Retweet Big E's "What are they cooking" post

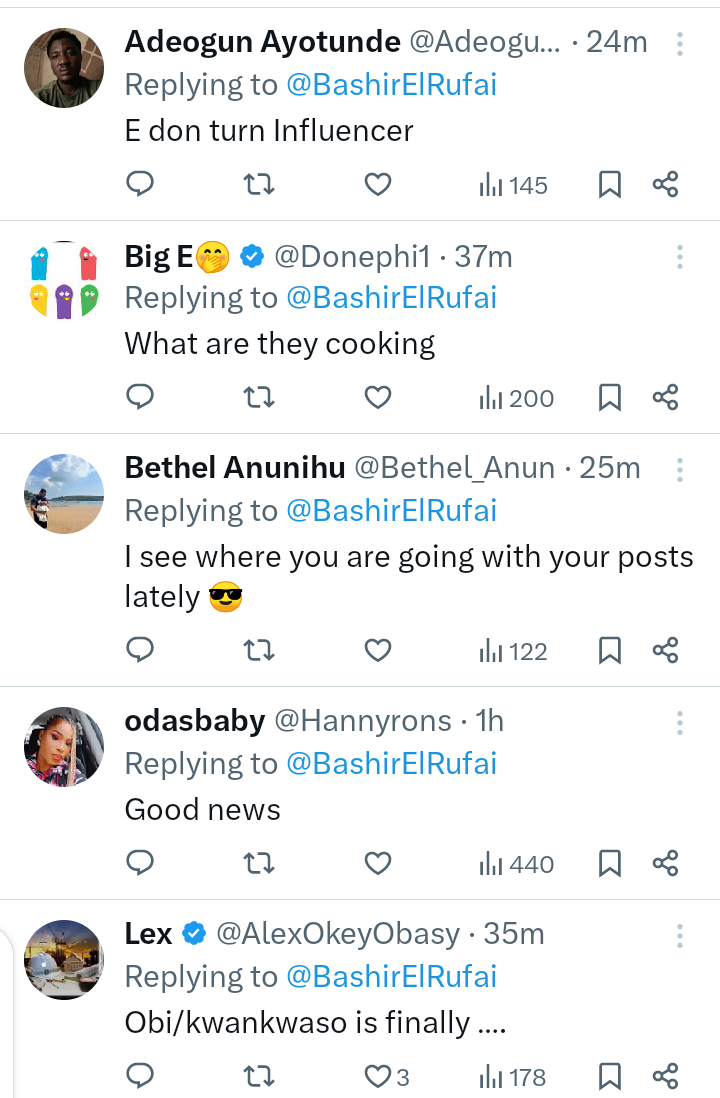click(x=259, y=398)
